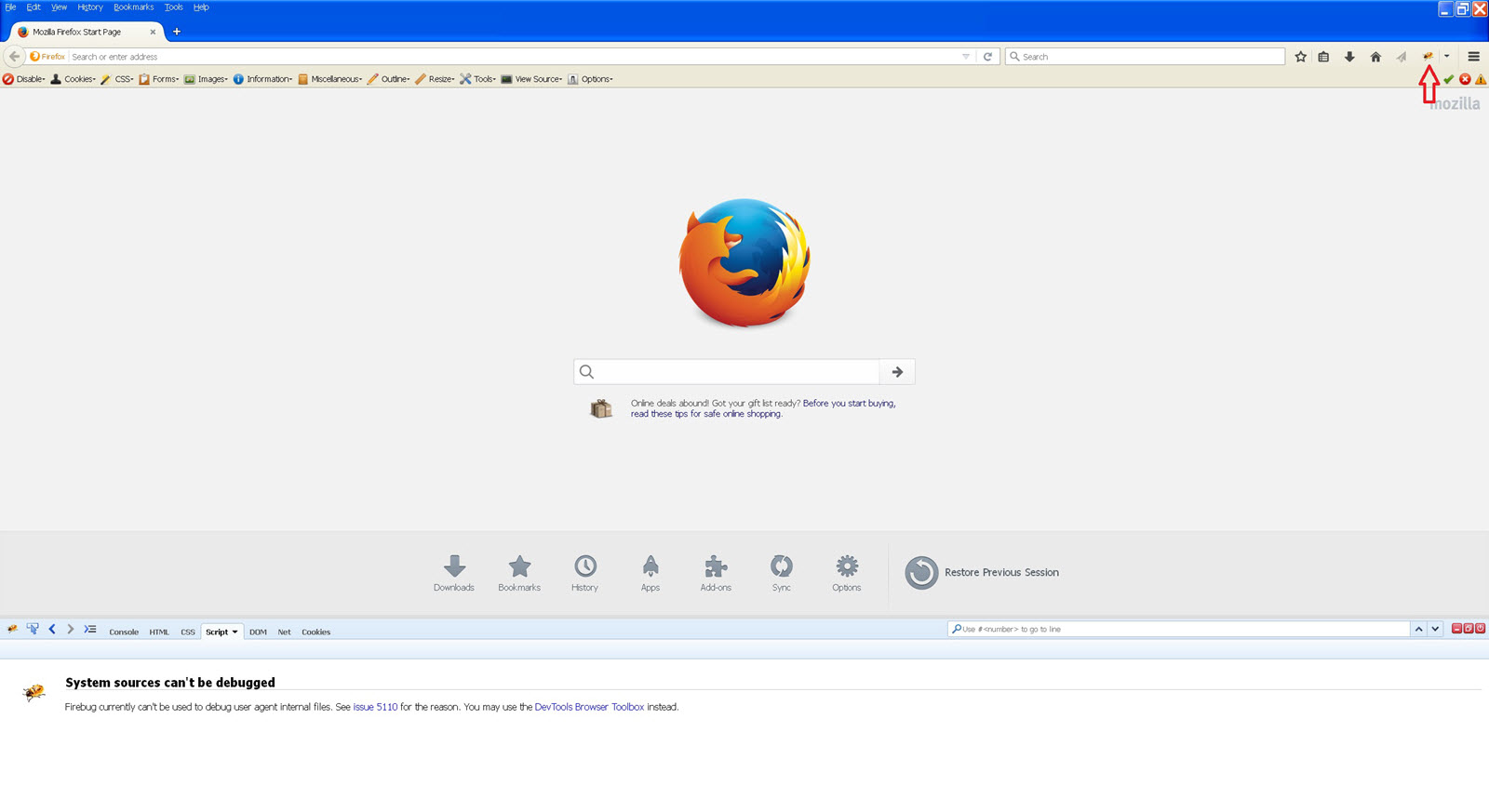Click the Firebug panel forward arrow
The height and width of the screenshot is (812, 1489).
coord(71,630)
